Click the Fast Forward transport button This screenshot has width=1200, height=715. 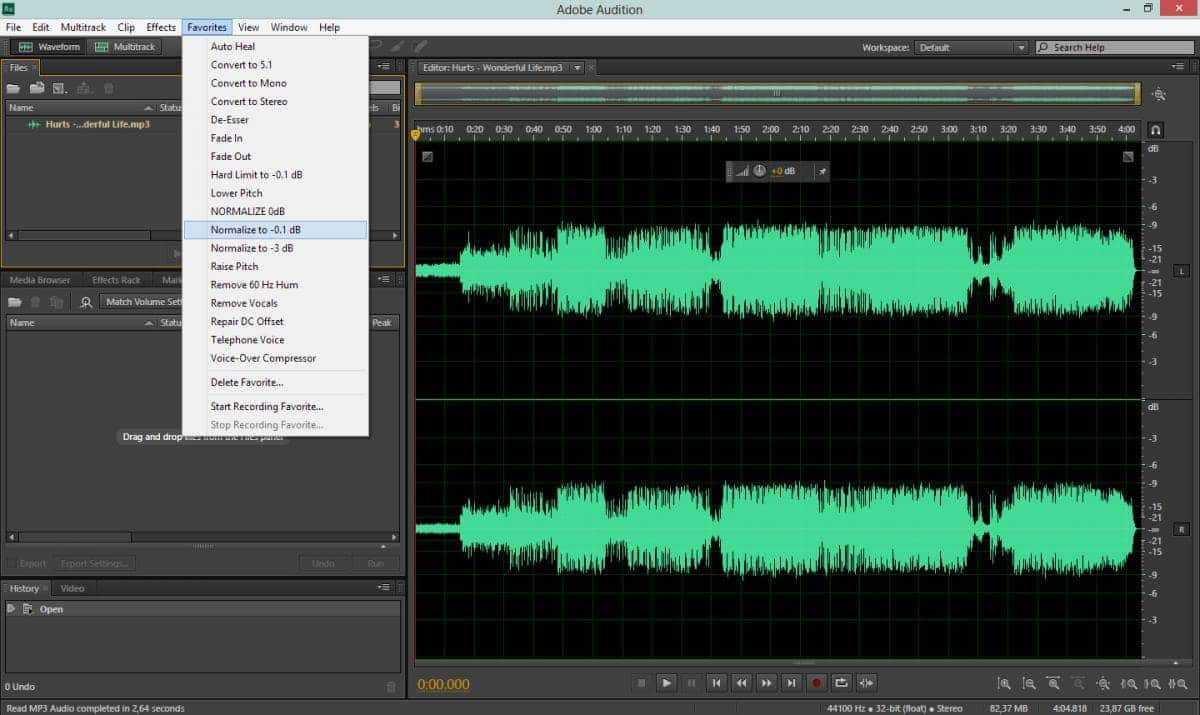pyautogui.click(x=766, y=683)
